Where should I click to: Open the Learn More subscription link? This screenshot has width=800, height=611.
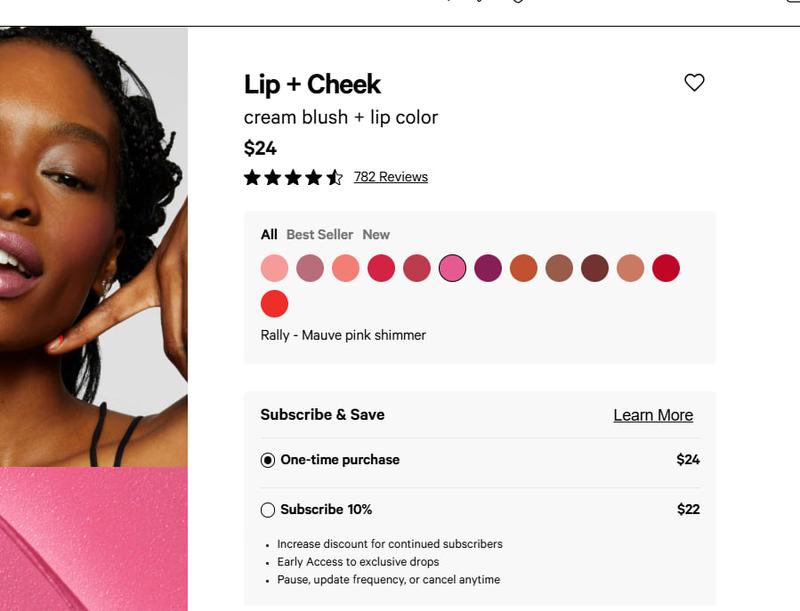(x=653, y=415)
